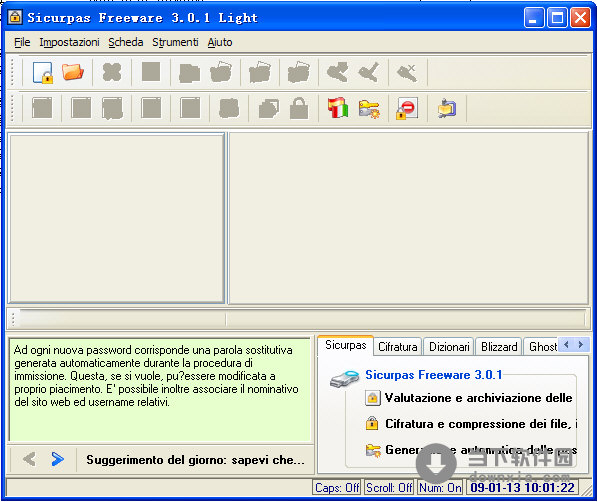The width and height of the screenshot is (597, 502).
Task: Create a new protected file
Action: 42,72
